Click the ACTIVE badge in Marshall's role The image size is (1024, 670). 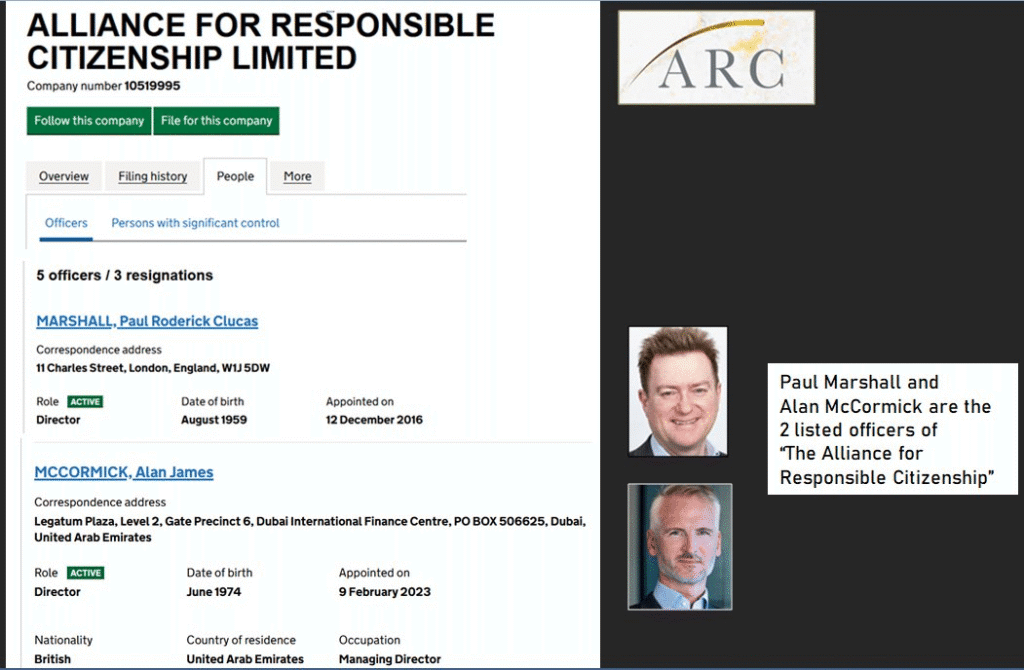[86, 402]
